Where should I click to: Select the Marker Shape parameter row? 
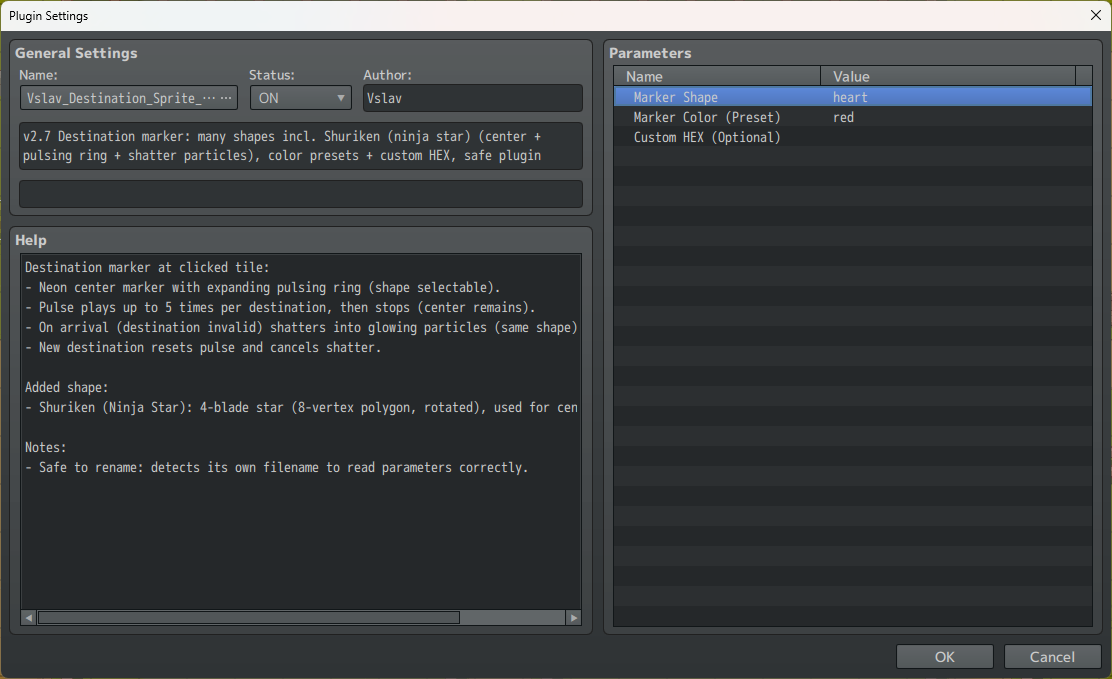(675, 97)
